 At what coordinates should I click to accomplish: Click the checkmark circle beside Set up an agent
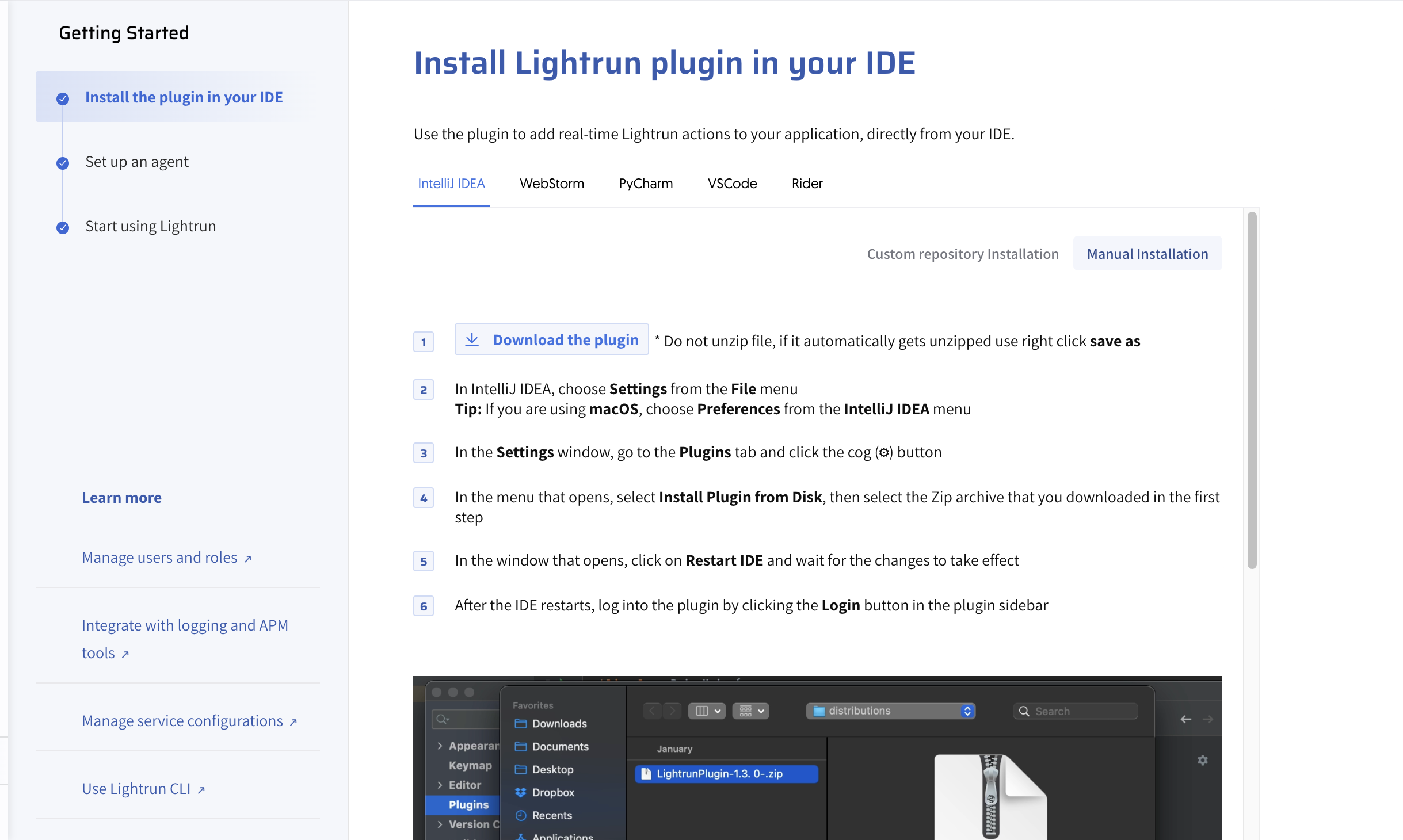63,163
